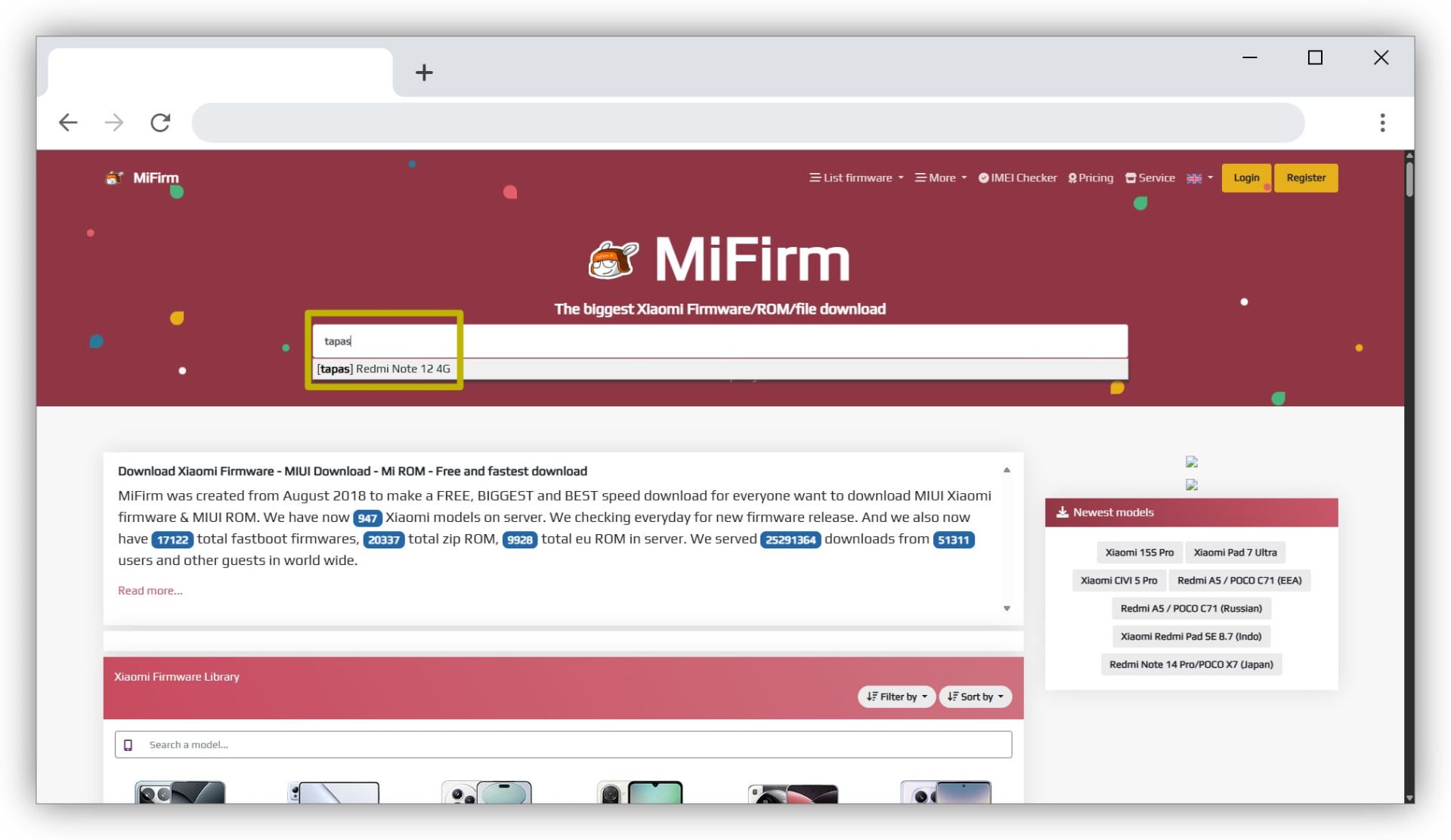1451x840 pixels.
Task: Click the browser back arrow
Action: coord(68,122)
